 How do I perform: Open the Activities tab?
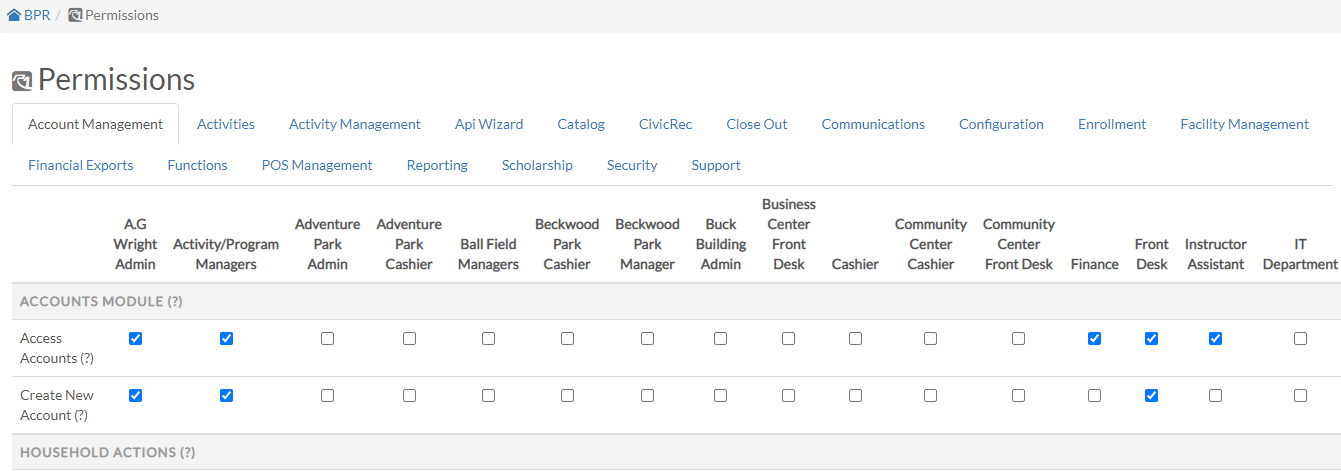pos(226,124)
